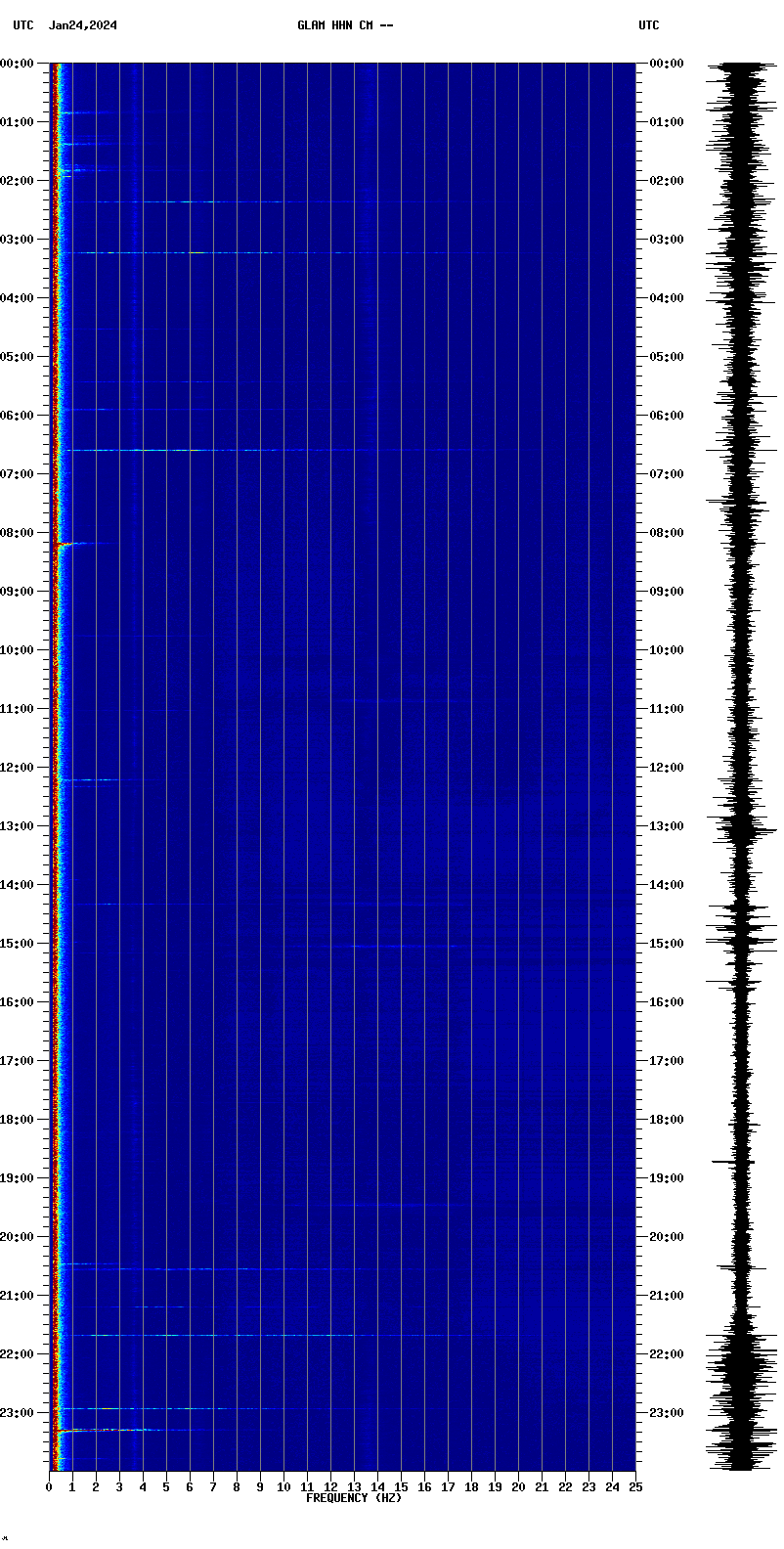Click the broadband streak just after 03:00

(196, 252)
